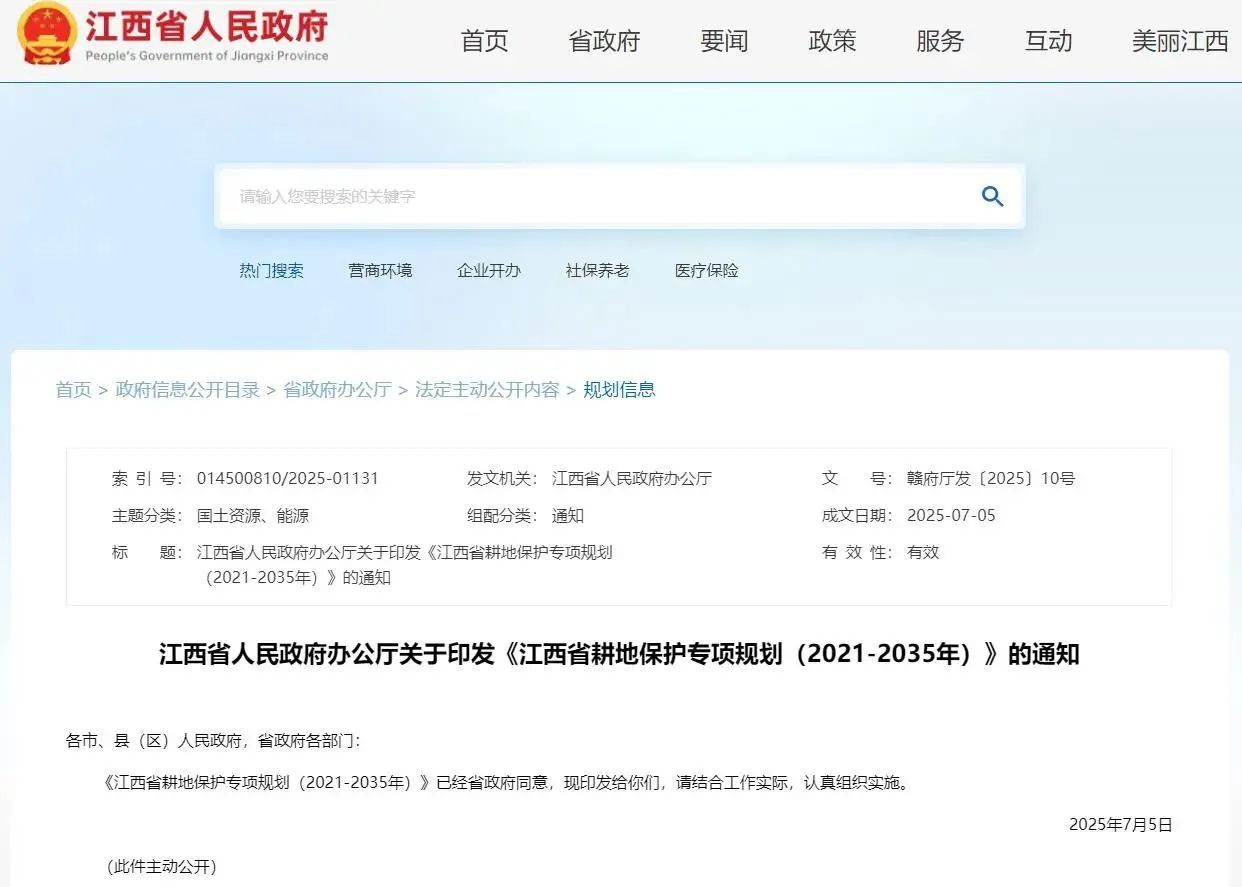Screen dimensions: 1242x887
Task: Click the greeting line 各市、县（区）人民政府
Action: tap(212, 741)
